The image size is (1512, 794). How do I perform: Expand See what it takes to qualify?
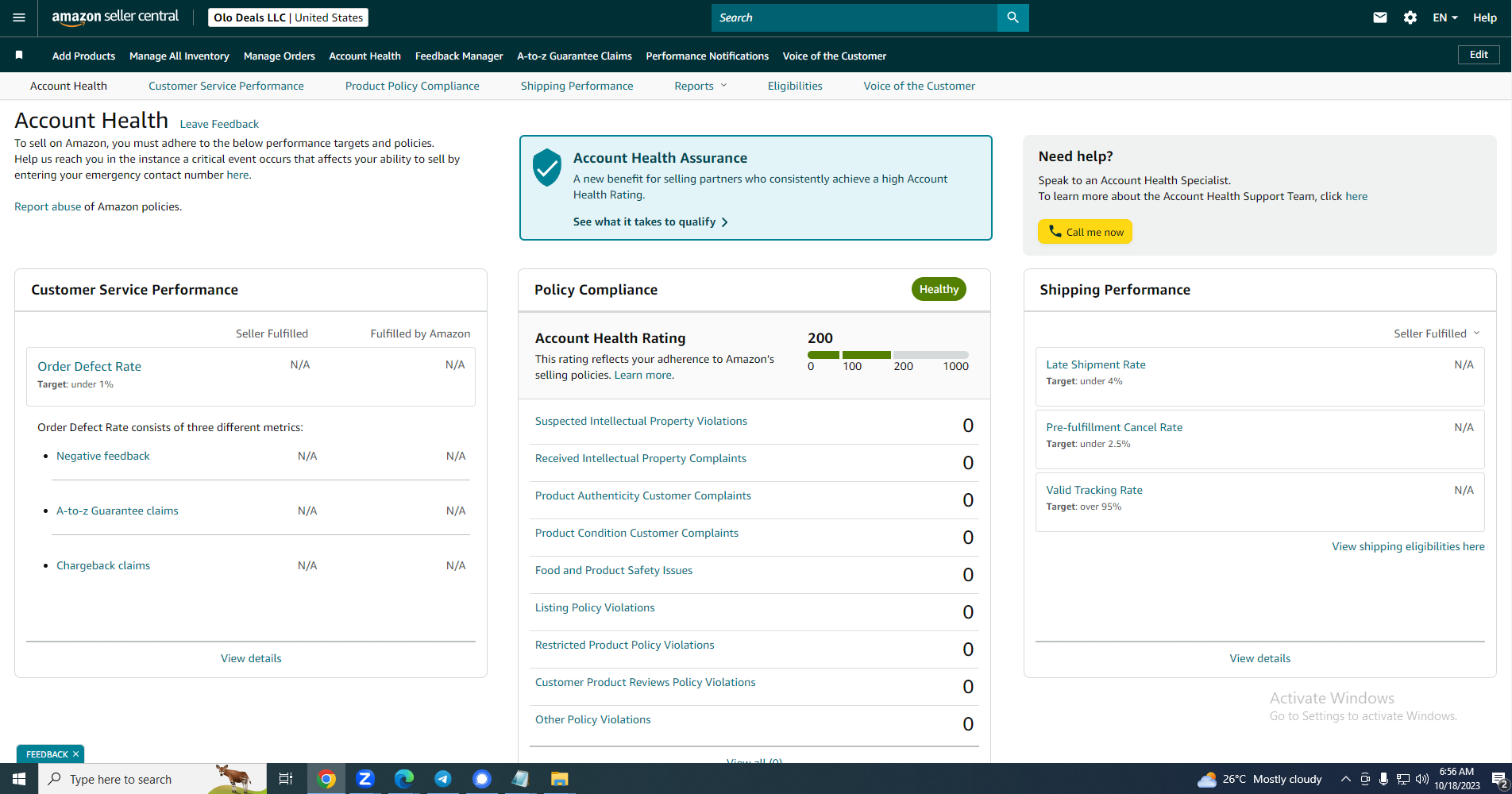click(651, 222)
